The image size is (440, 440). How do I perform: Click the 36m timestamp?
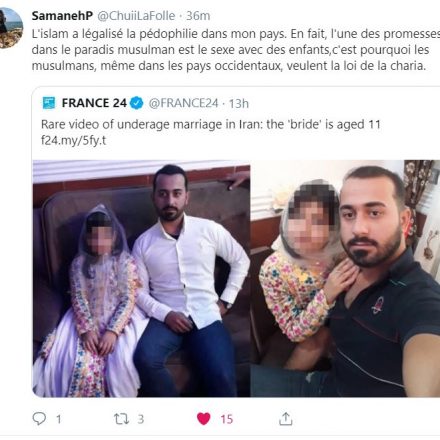tap(198, 16)
